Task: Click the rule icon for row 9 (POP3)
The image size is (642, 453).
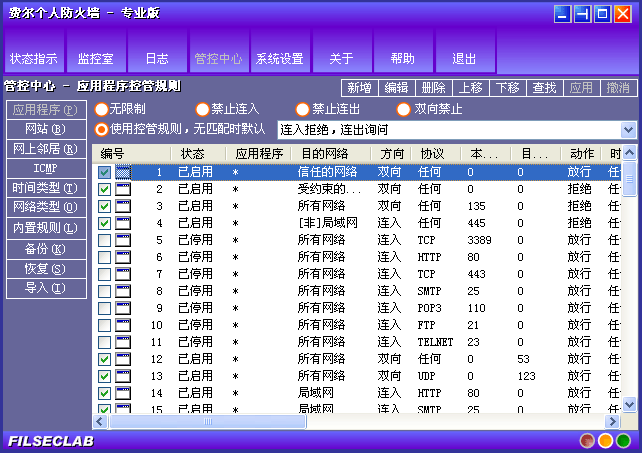Action: pos(123,308)
